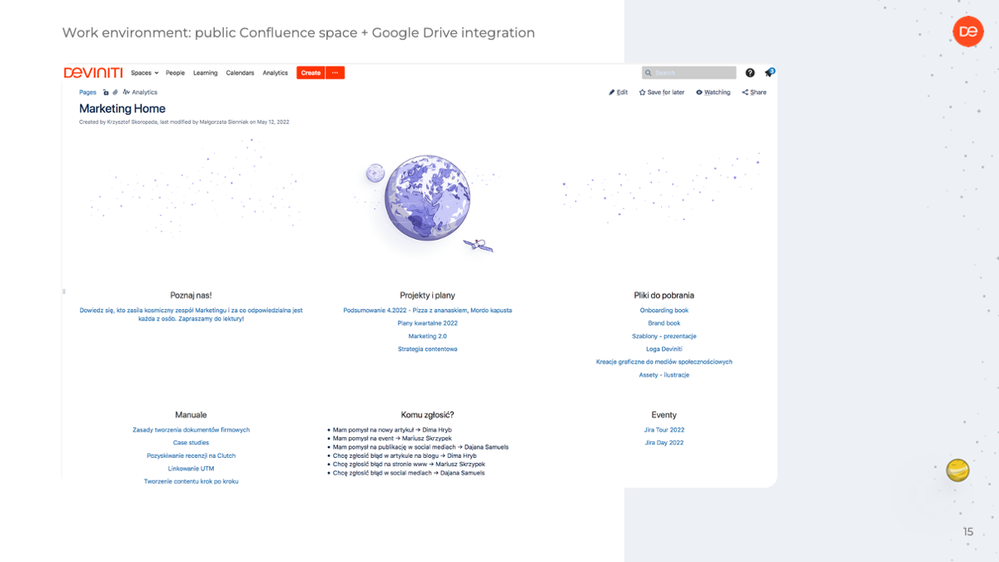Open the attachments paperclip icon
This screenshot has height=562, width=999.
[x=115, y=92]
